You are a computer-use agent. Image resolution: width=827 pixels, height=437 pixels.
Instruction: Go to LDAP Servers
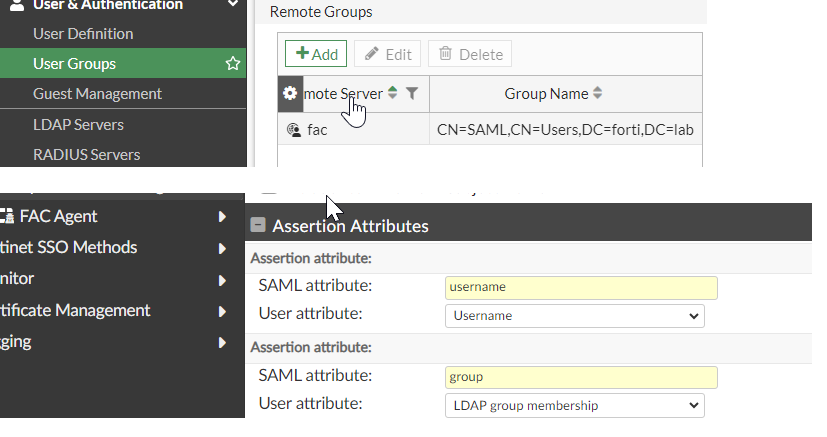(x=78, y=125)
